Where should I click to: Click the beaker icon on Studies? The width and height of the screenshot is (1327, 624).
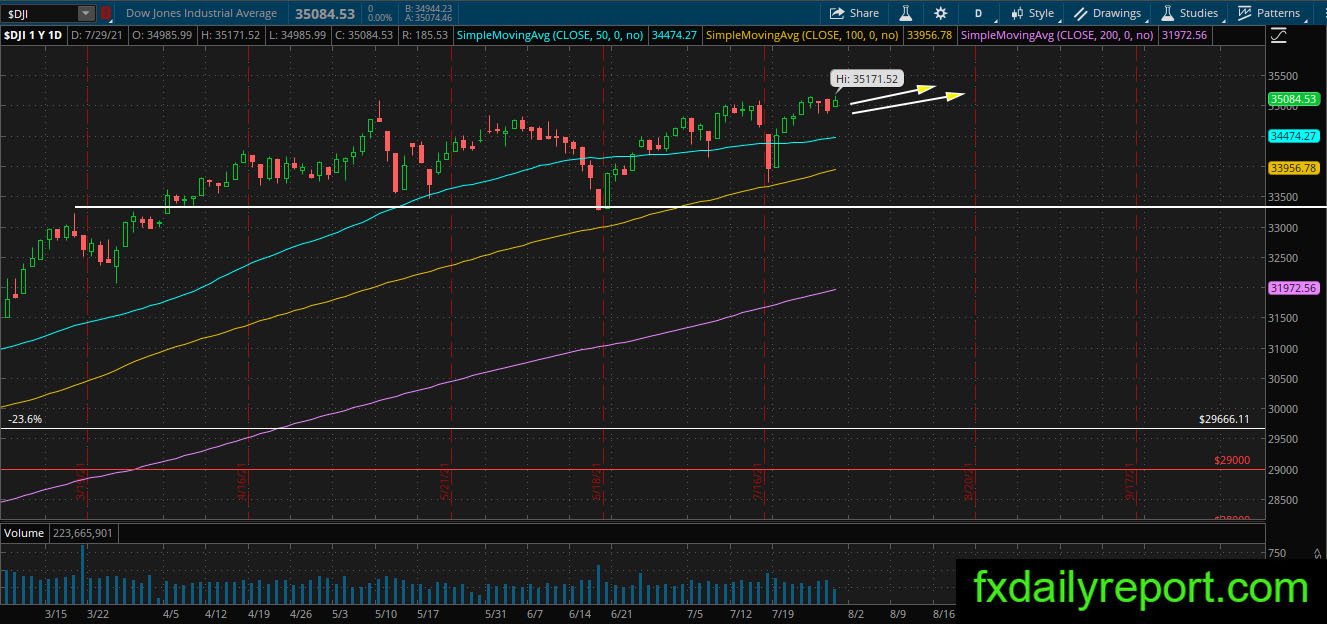[1167, 13]
